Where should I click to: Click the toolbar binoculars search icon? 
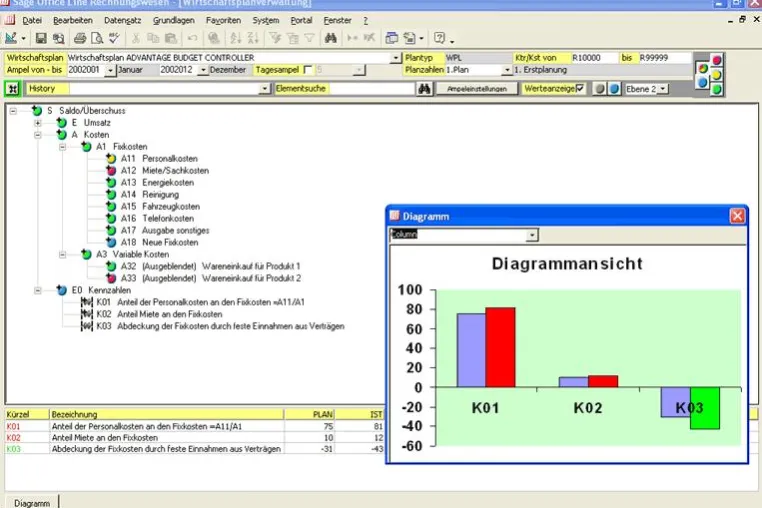tap(331, 38)
